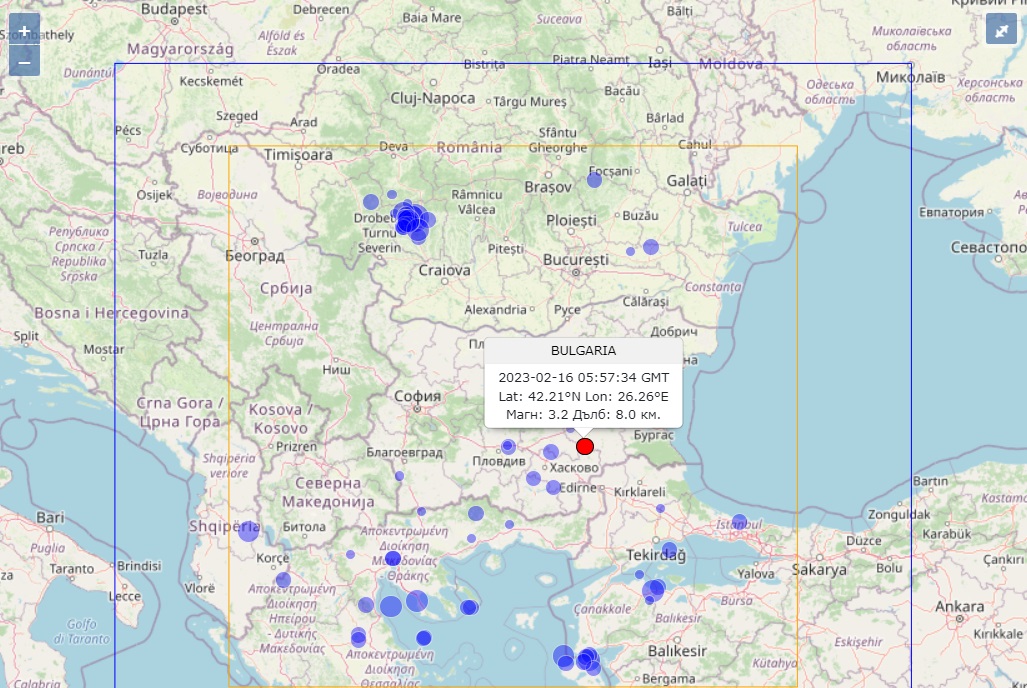The image size is (1027, 688).
Task: Click the red earthquake marker near Хасково
Action: (x=585, y=446)
